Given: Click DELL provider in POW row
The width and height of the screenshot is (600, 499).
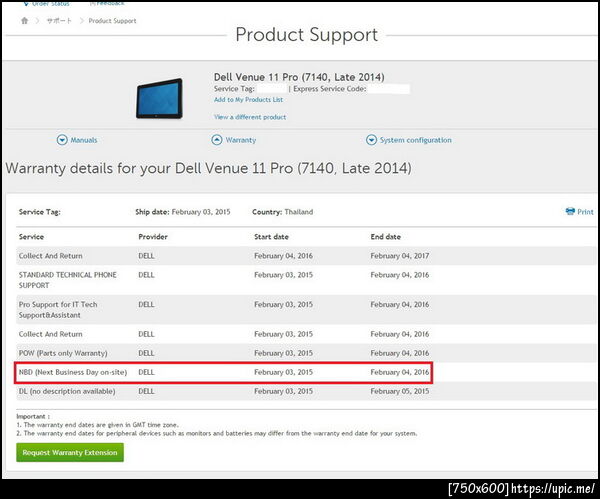Looking at the screenshot, I should click(146, 353).
